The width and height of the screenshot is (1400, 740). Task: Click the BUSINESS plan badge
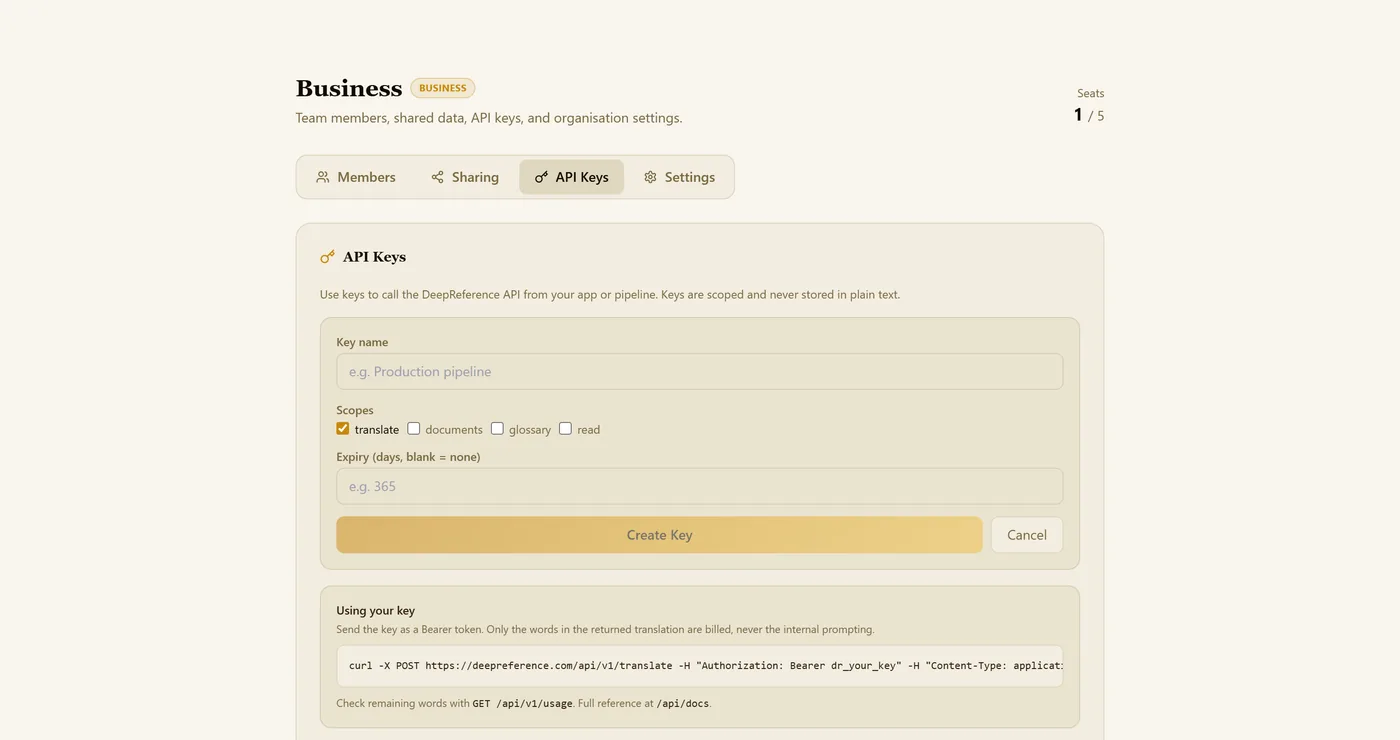point(443,88)
